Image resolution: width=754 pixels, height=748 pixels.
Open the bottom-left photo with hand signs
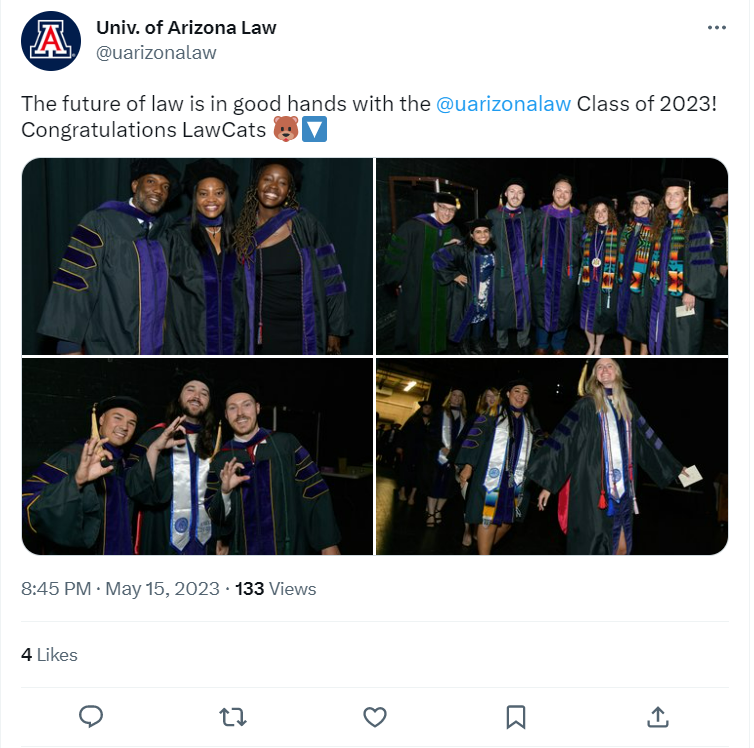click(197, 456)
